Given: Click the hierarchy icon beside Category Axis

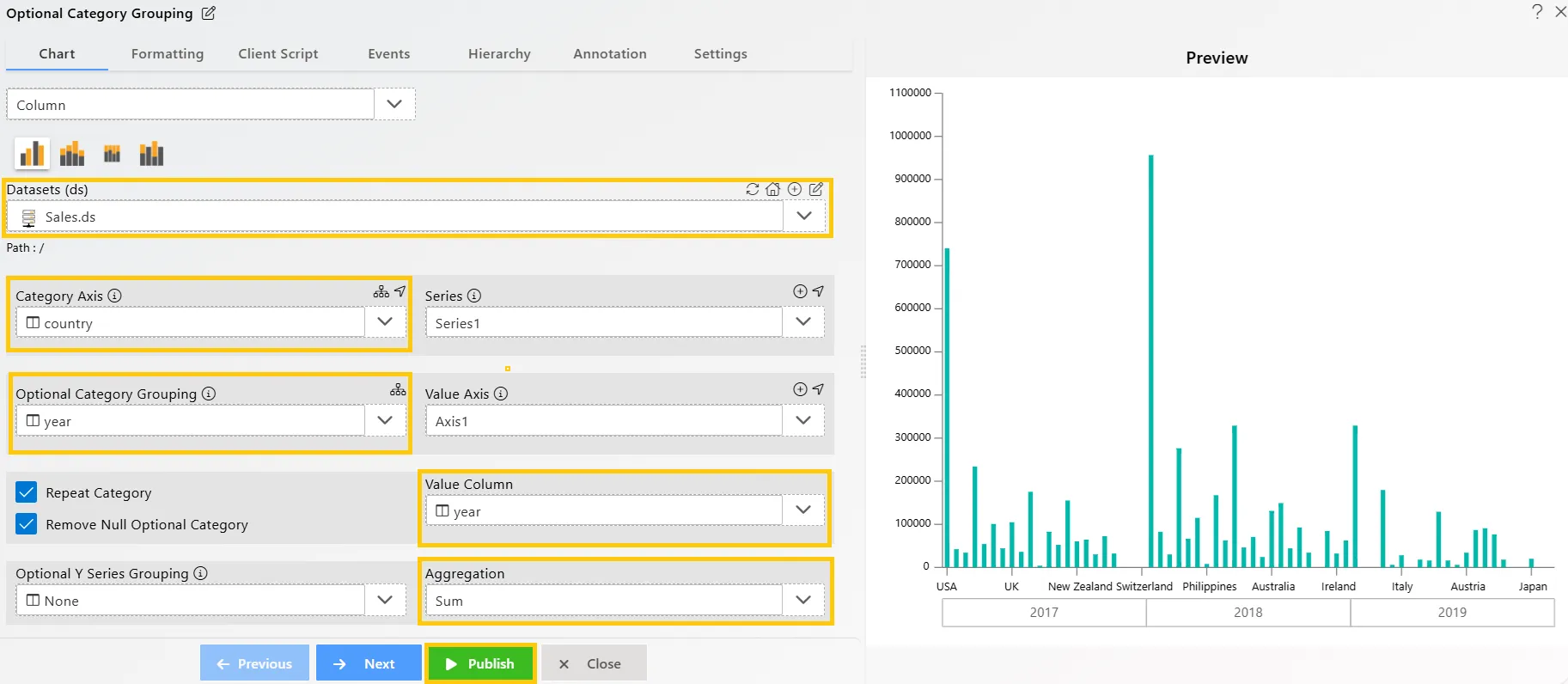Looking at the screenshot, I should (x=381, y=292).
